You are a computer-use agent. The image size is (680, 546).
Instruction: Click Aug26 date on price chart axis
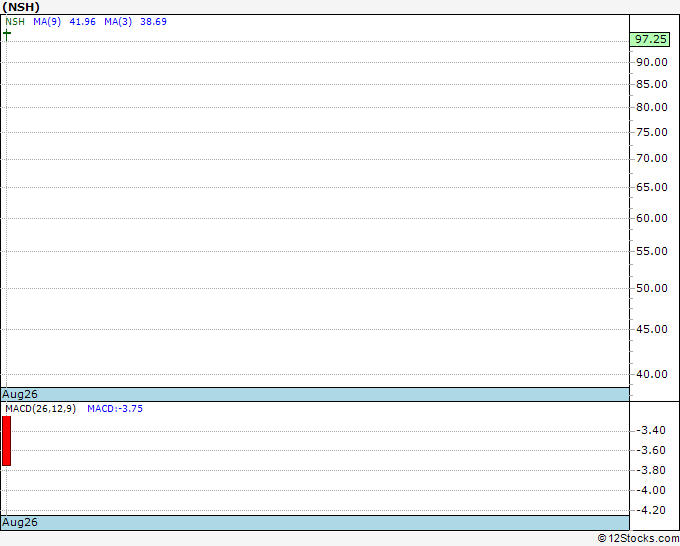coord(20,394)
